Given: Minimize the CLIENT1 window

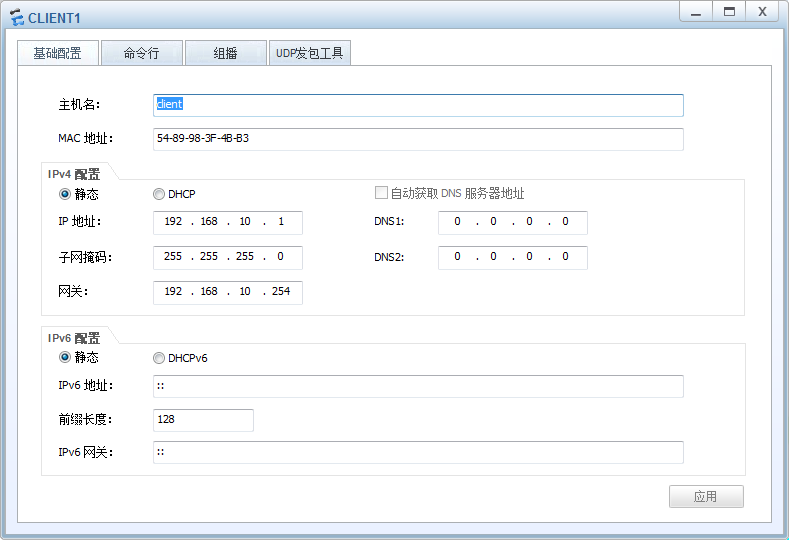Looking at the screenshot, I should coord(696,12).
